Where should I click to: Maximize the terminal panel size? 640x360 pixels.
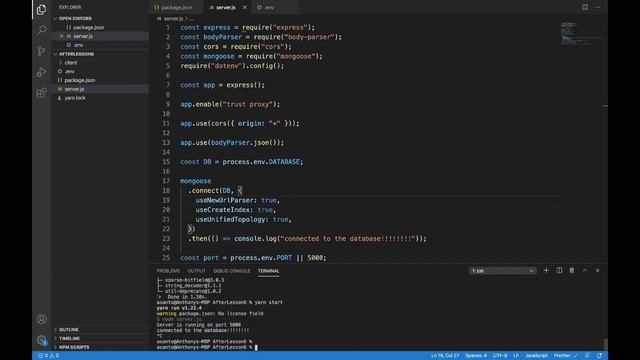click(584, 270)
